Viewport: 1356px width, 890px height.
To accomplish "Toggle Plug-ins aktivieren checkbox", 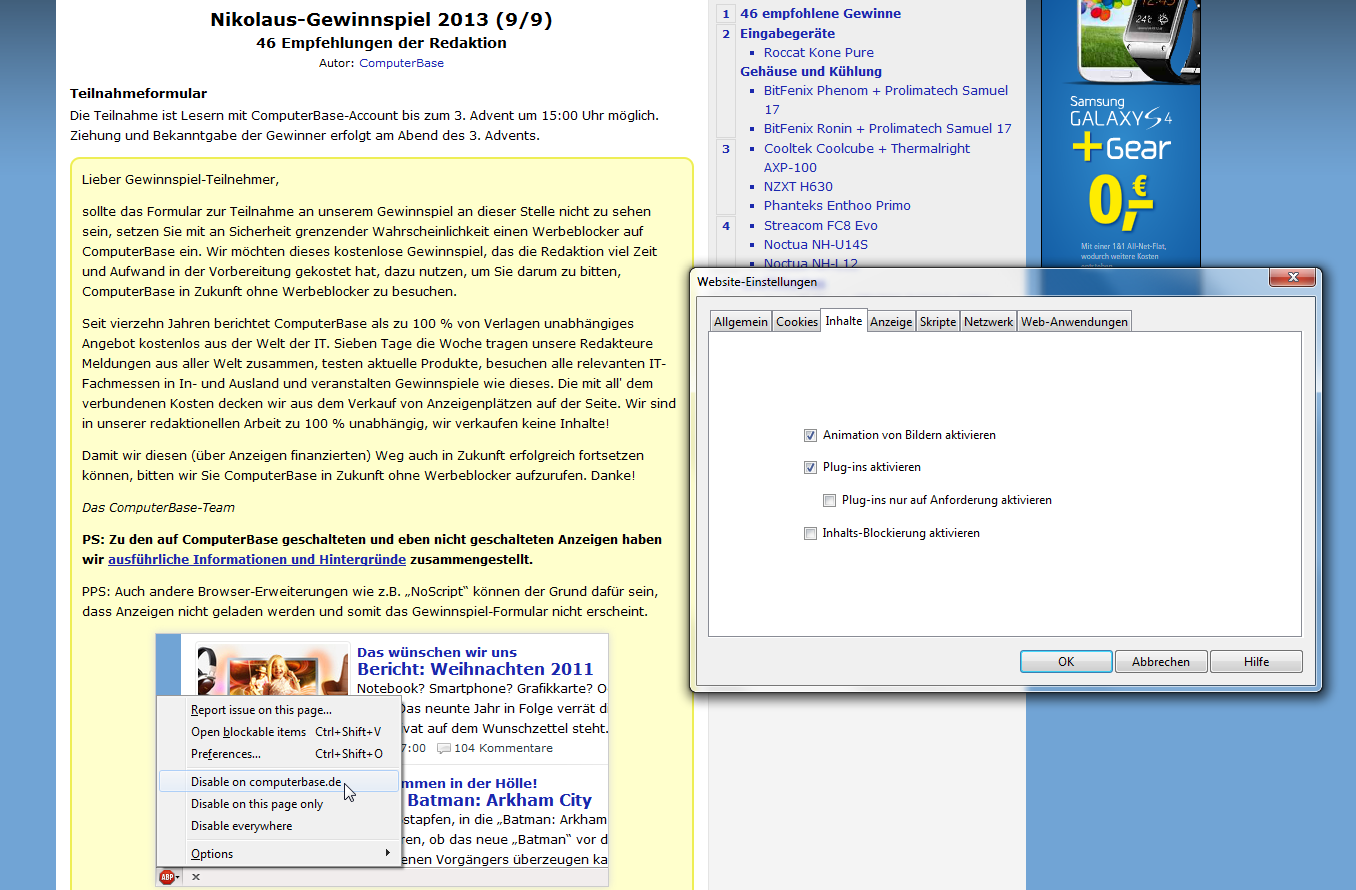I will point(810,467).
